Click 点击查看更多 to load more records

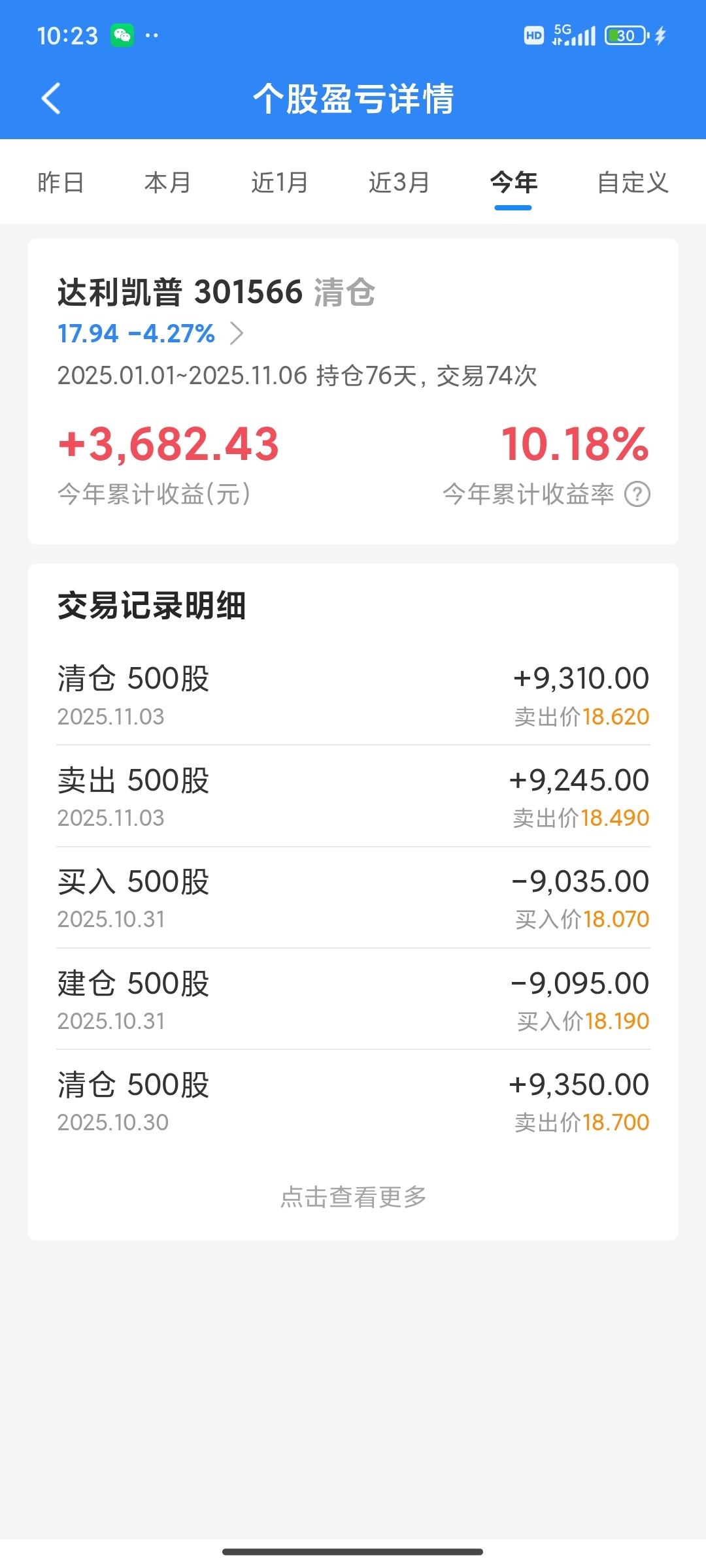[353, 1197]
